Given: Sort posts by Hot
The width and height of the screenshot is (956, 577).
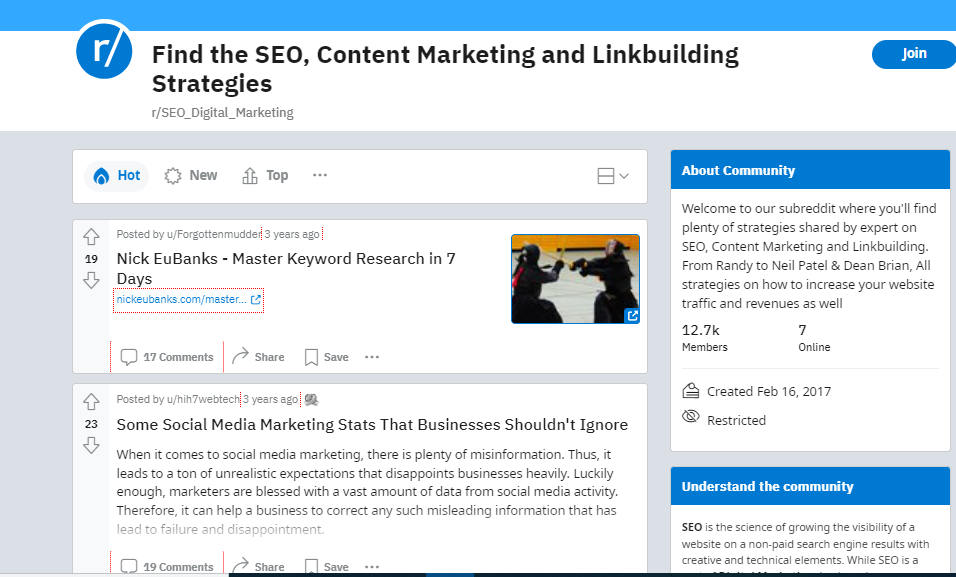Looking at the screenshot, I should coord(117,176).
